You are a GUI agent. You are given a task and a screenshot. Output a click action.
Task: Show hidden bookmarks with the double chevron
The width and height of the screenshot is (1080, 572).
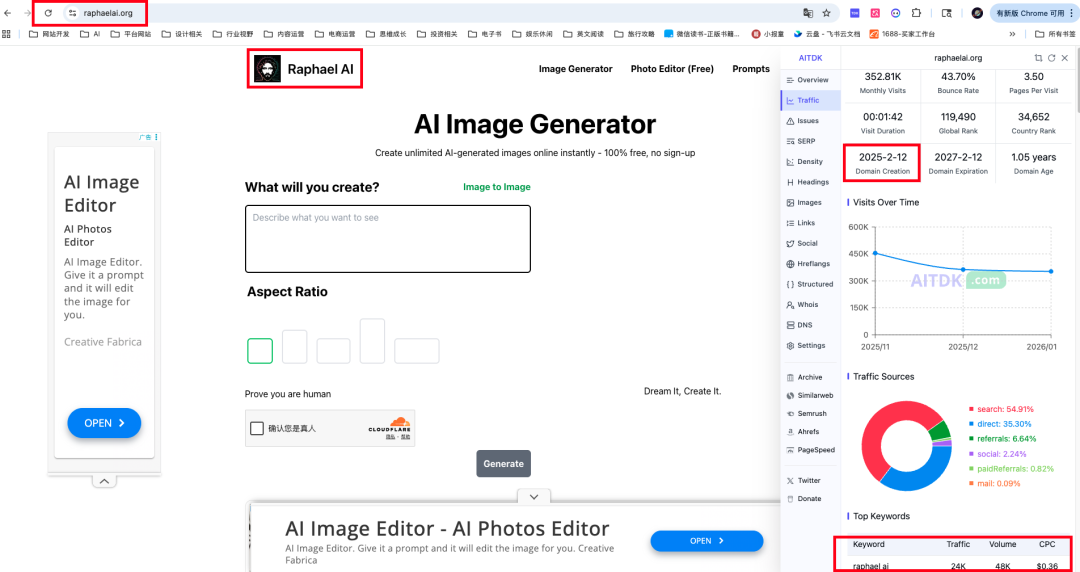click(x=1012, y=34)
